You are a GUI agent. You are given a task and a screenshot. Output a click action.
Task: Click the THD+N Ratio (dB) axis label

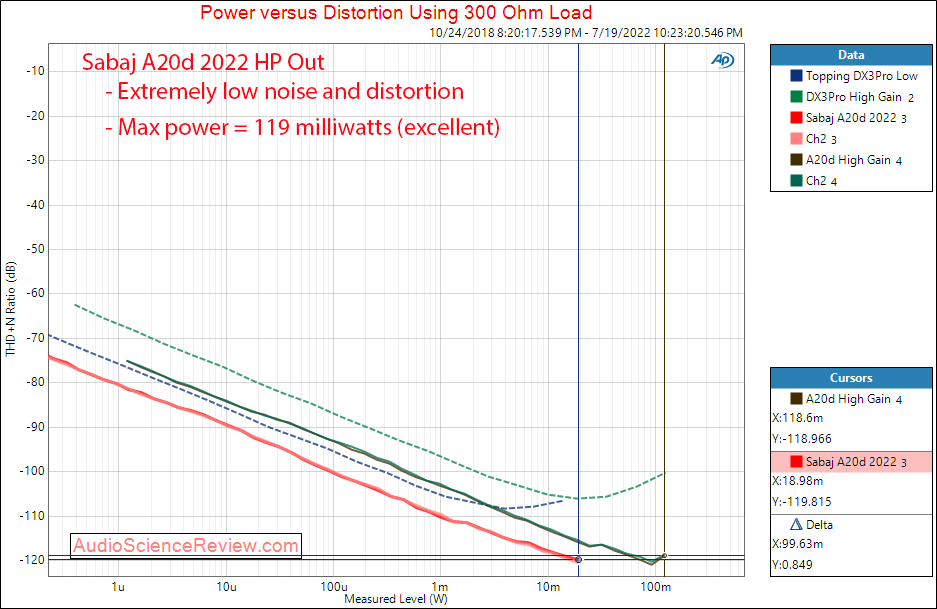[10, 310]
